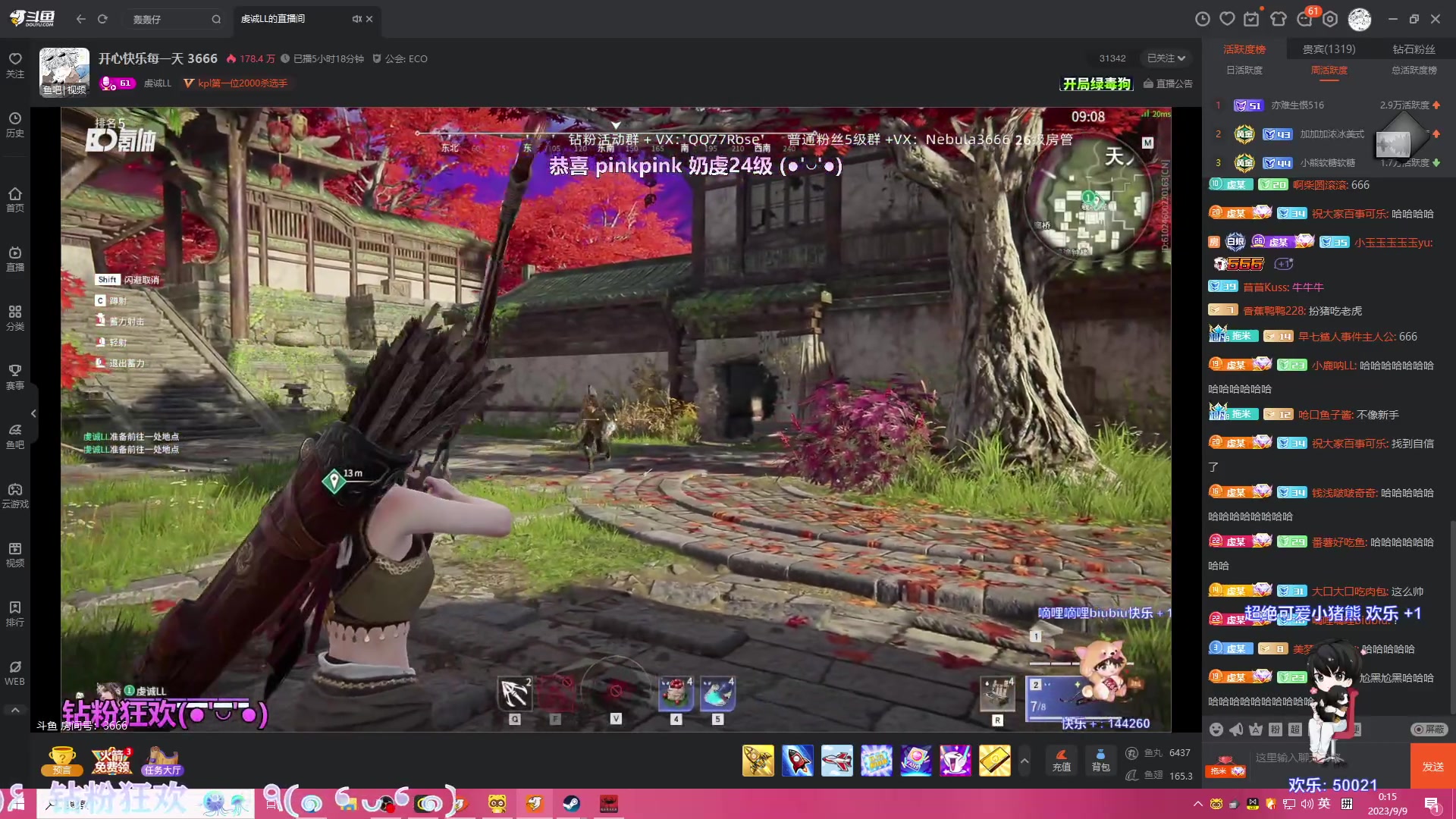Open Windows notification center
The width and height of the screenshot is (1456, 819).
(x=1432, y=804)
